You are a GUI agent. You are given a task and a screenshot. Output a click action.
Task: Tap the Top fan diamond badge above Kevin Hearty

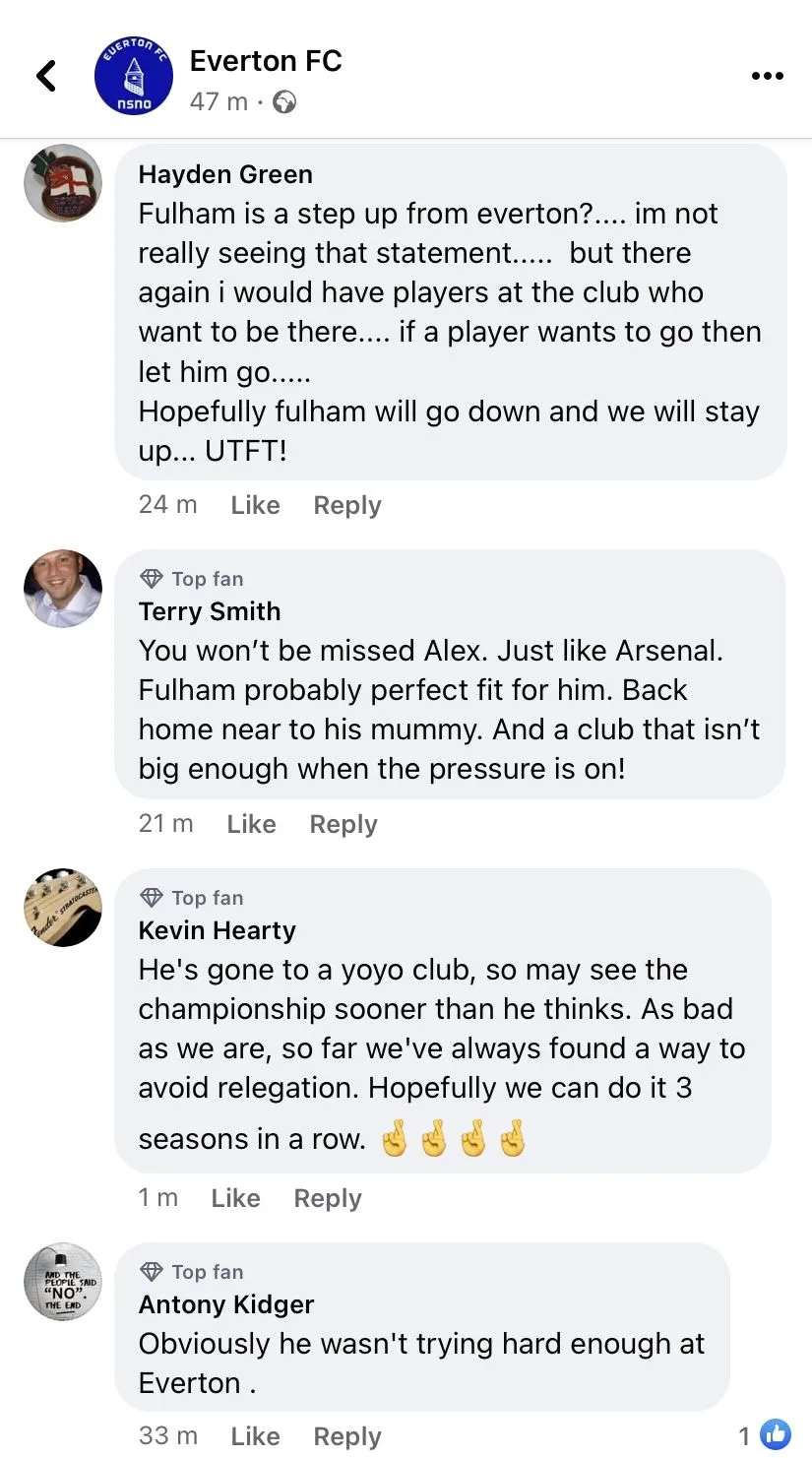coord(152,898)
